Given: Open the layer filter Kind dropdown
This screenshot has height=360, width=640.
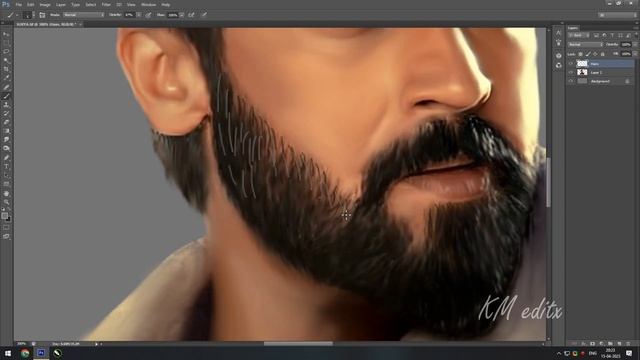Looking at the screenshot, I should pos(579,36).
